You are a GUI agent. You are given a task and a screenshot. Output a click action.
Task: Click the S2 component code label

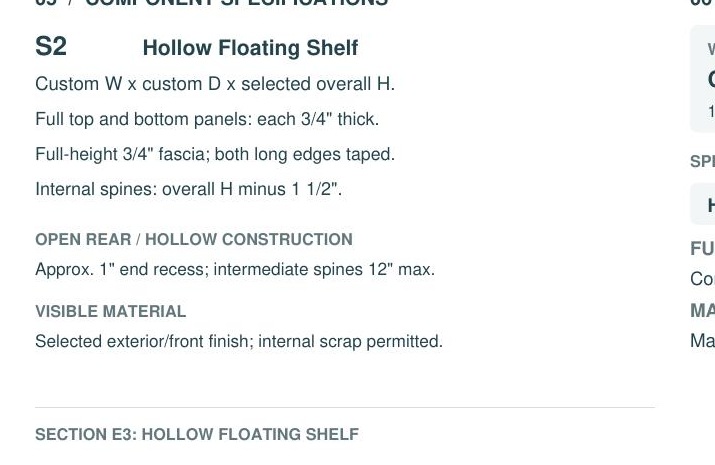point(51,46)
